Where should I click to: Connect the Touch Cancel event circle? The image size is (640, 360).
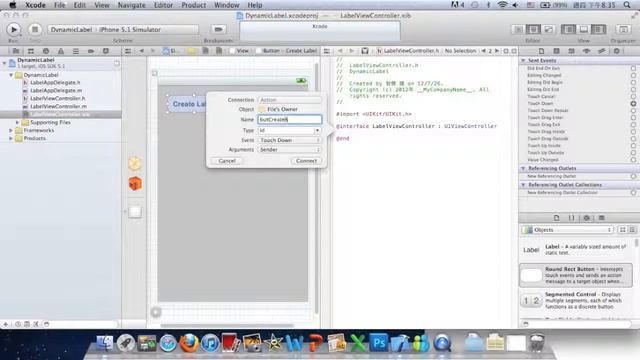[x=633, y=96]
